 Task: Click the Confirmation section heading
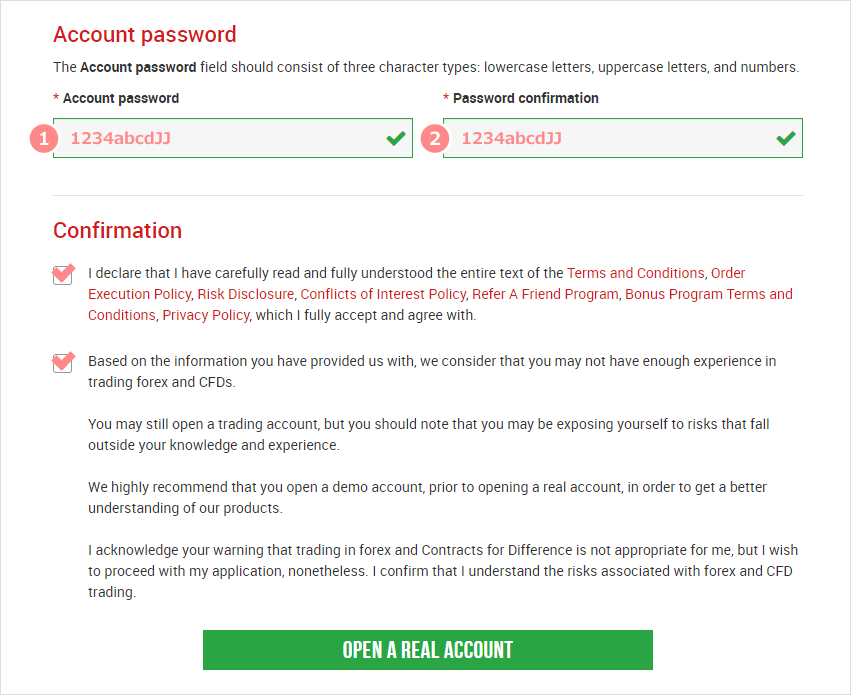click(x=117, y=231)
